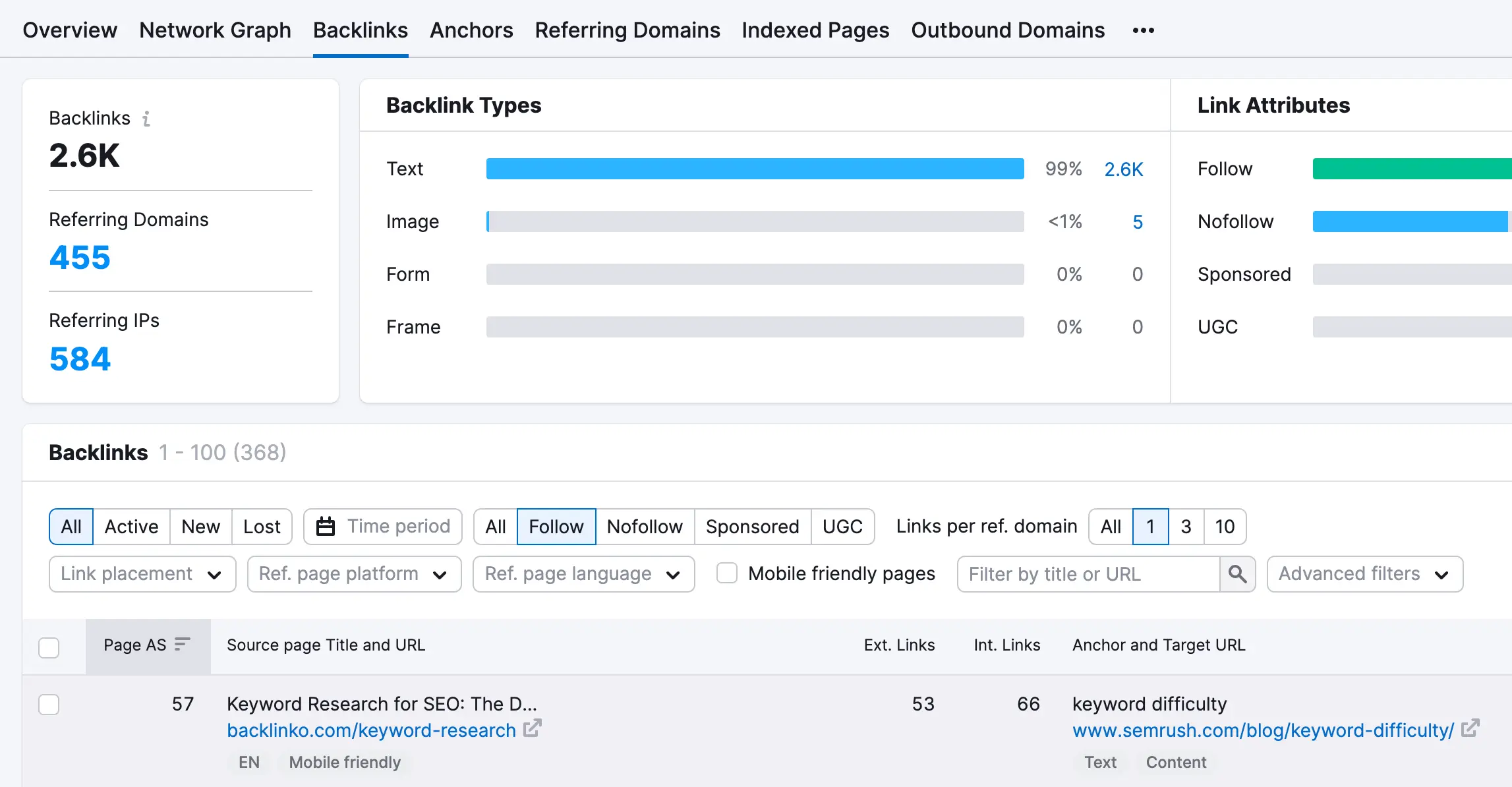Image resolution: width=1512 pixels, height=787 pixels.
Task: Open backlinko.com external link icon
Action: coord(532,728)
